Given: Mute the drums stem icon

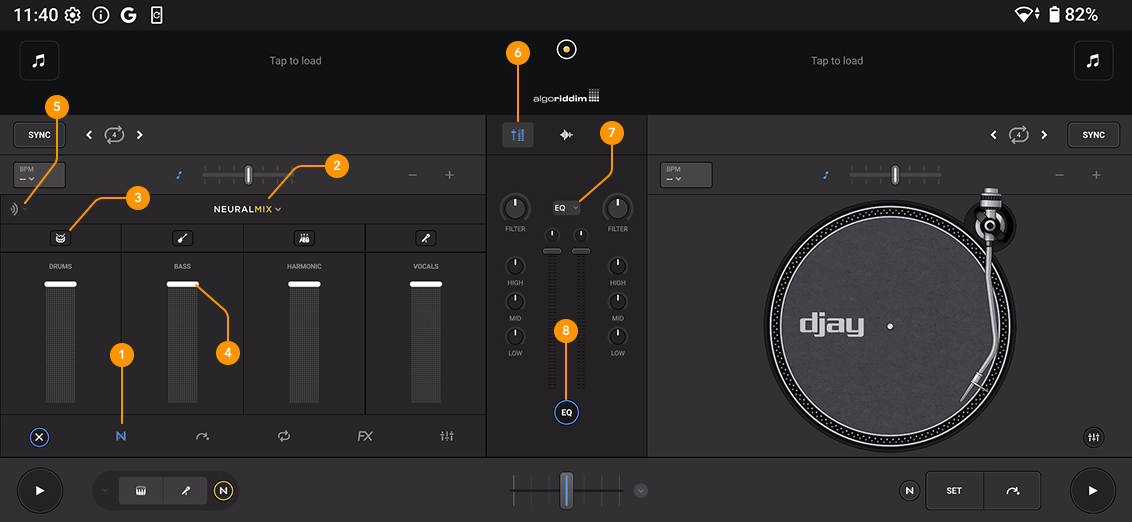Looking at the screenshot, I should [60, 238].
